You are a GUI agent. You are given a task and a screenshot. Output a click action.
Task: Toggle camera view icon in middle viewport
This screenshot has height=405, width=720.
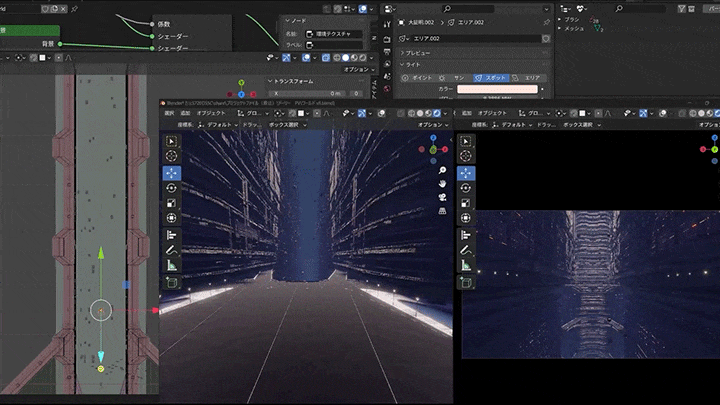[442, 197]
